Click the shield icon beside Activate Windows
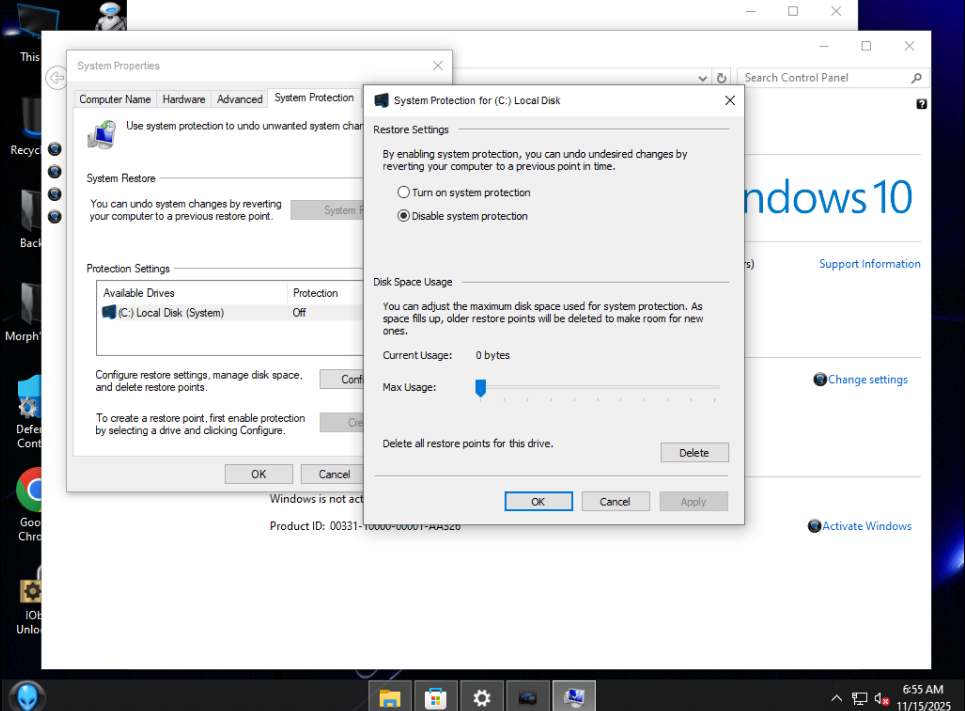Viewport: 965px width, 711px height. [814, 526]
